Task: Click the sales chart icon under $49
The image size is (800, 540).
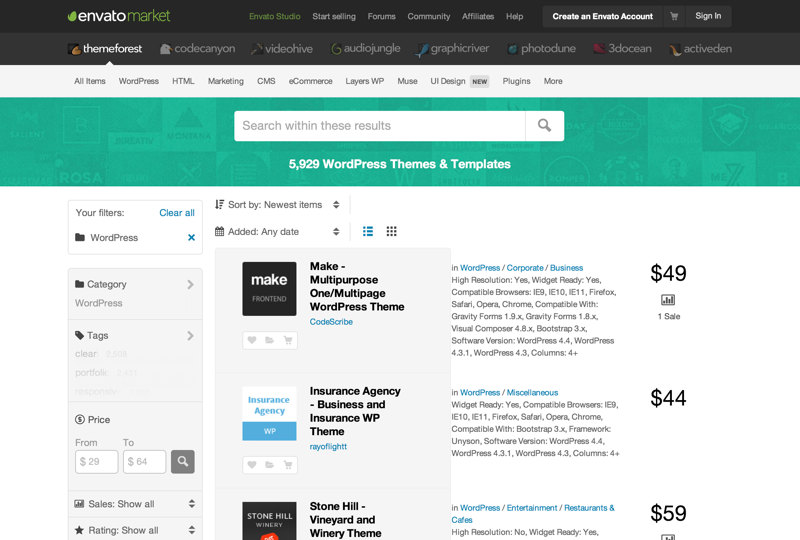Action: coord(668,300)
